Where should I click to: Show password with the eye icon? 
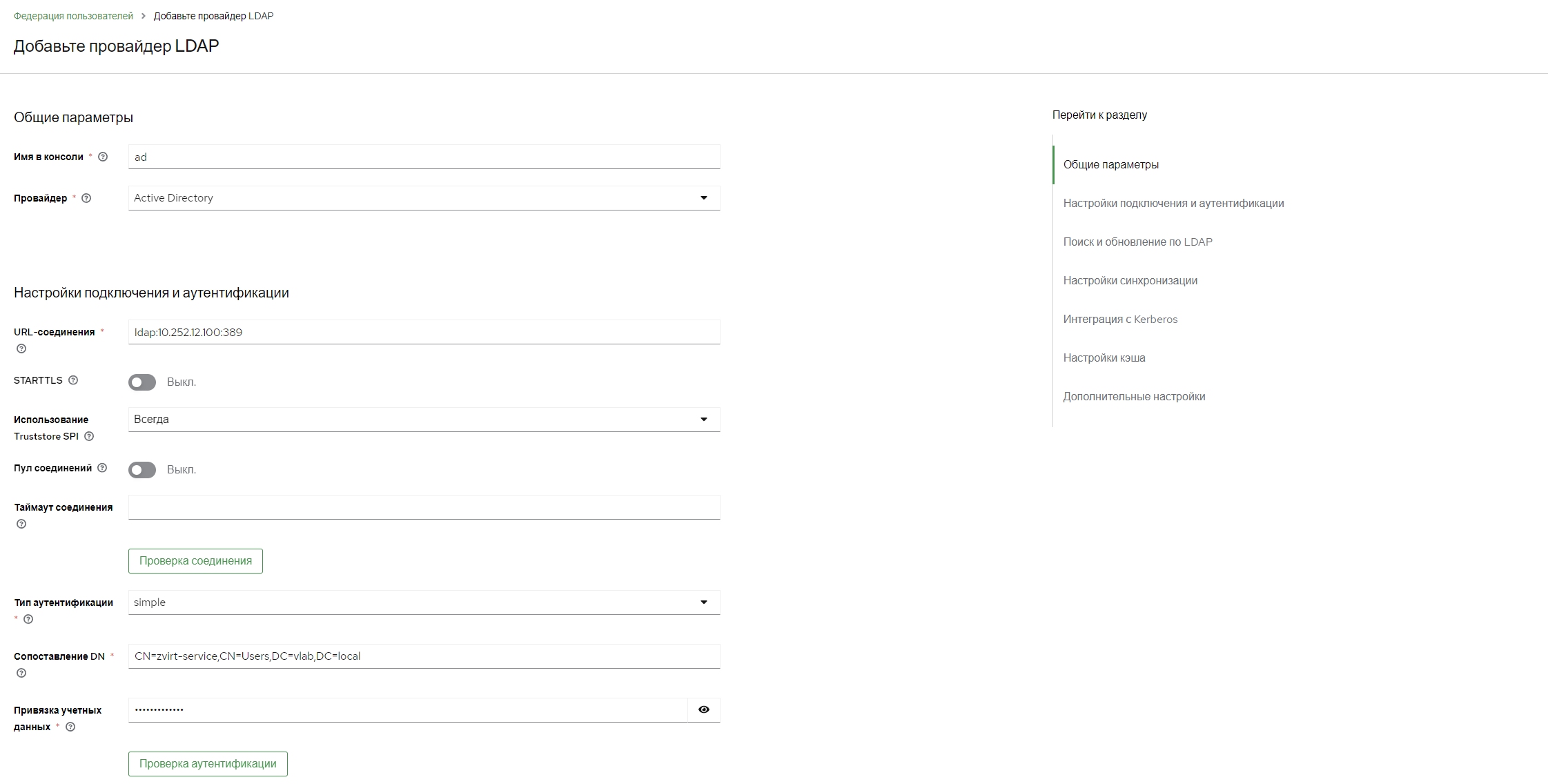point(704,709)
